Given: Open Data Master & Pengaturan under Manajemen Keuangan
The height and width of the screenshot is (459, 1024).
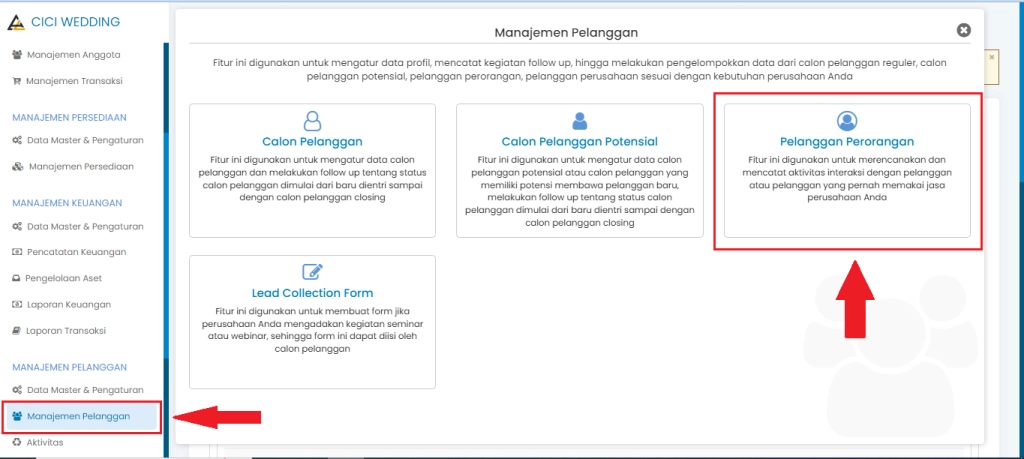Looking at the screenshot, I should pos(86,227).
